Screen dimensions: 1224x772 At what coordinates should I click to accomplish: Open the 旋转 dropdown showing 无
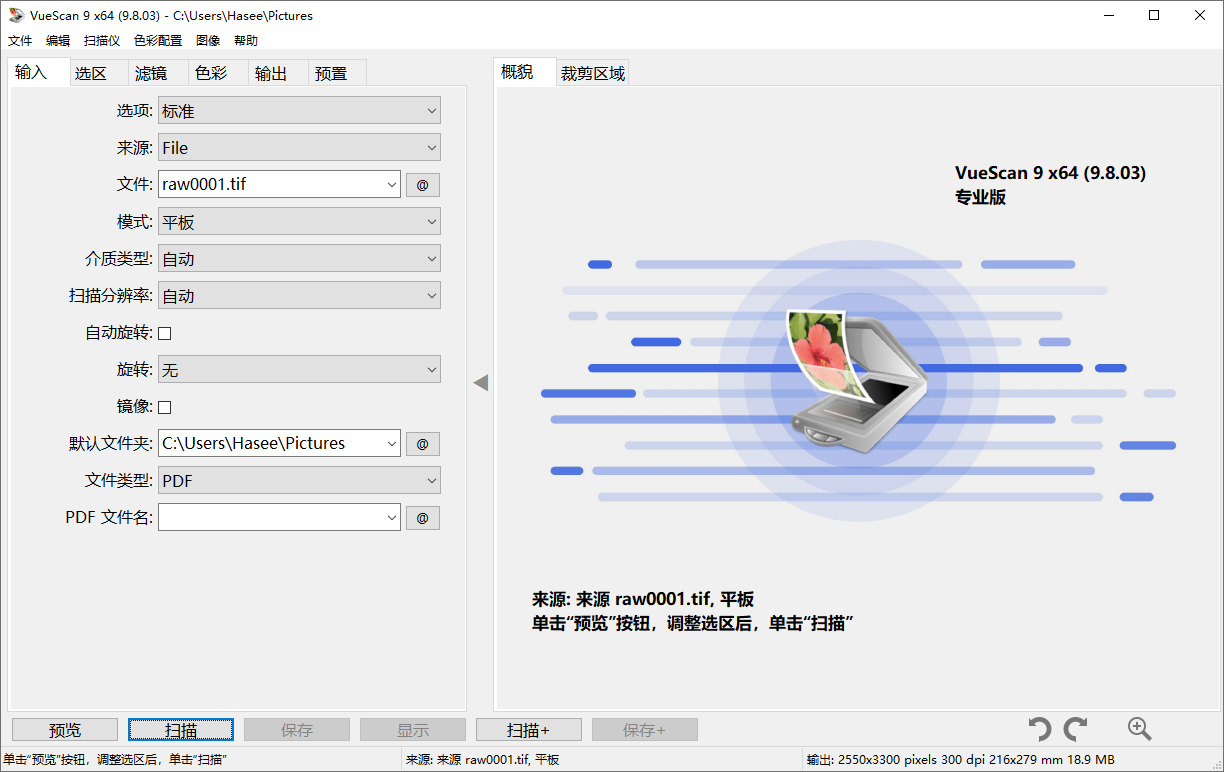(299, 370)
